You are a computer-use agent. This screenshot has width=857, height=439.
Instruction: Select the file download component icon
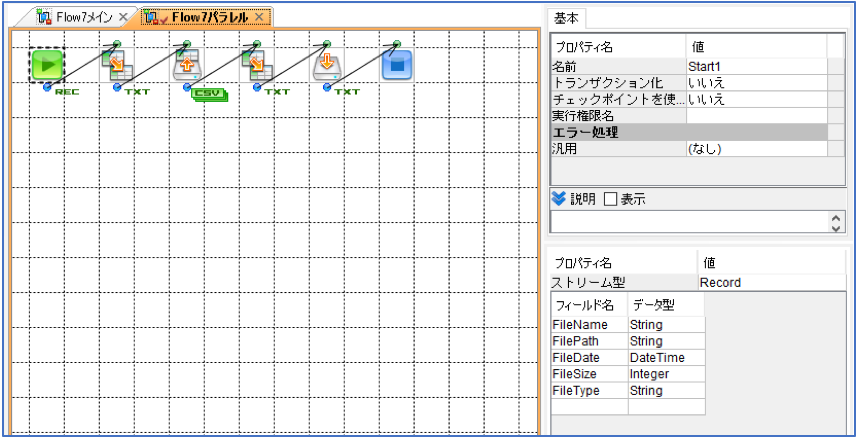327,65
